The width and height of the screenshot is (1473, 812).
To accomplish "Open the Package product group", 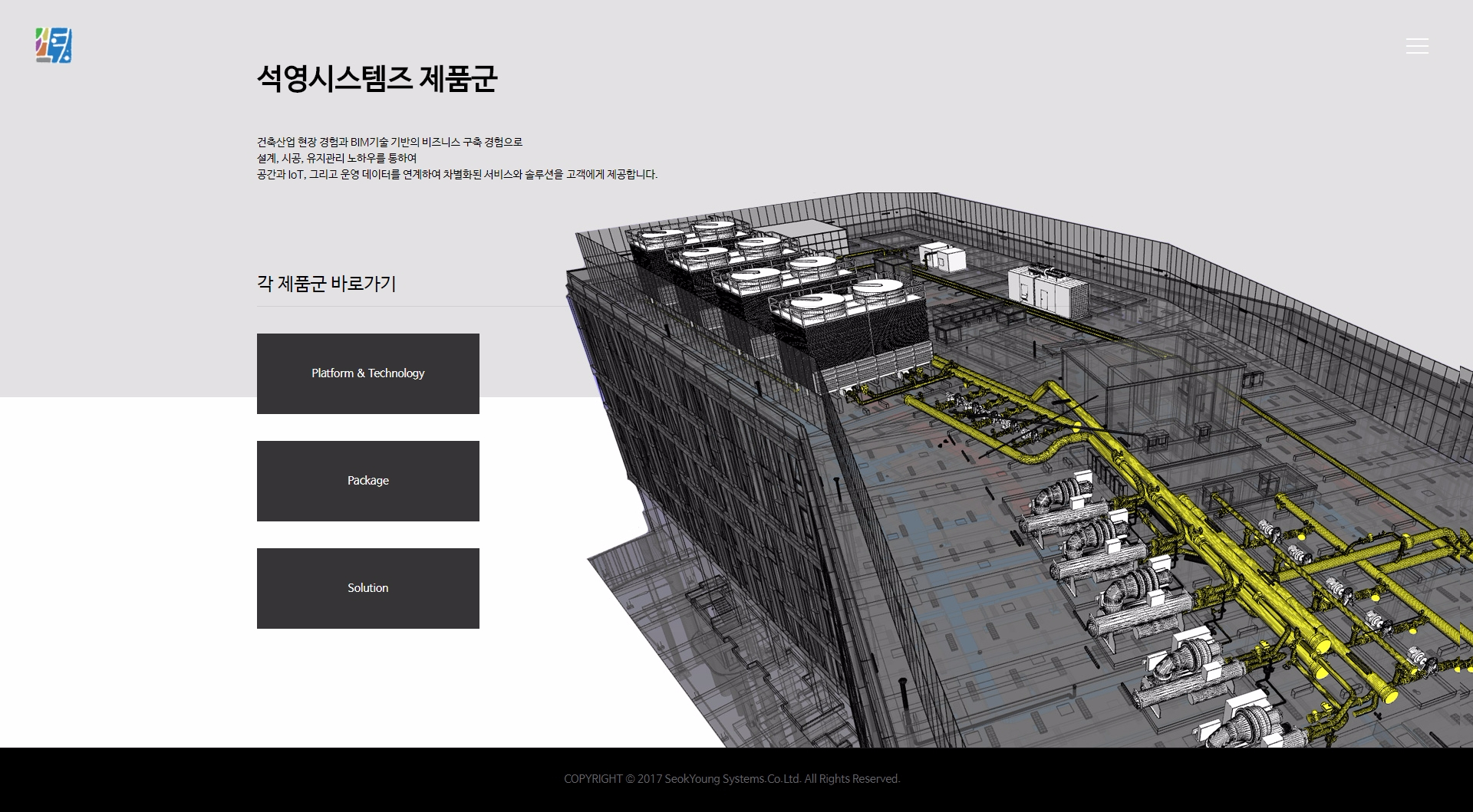I will pyautogui.click(x=368, y=481).
